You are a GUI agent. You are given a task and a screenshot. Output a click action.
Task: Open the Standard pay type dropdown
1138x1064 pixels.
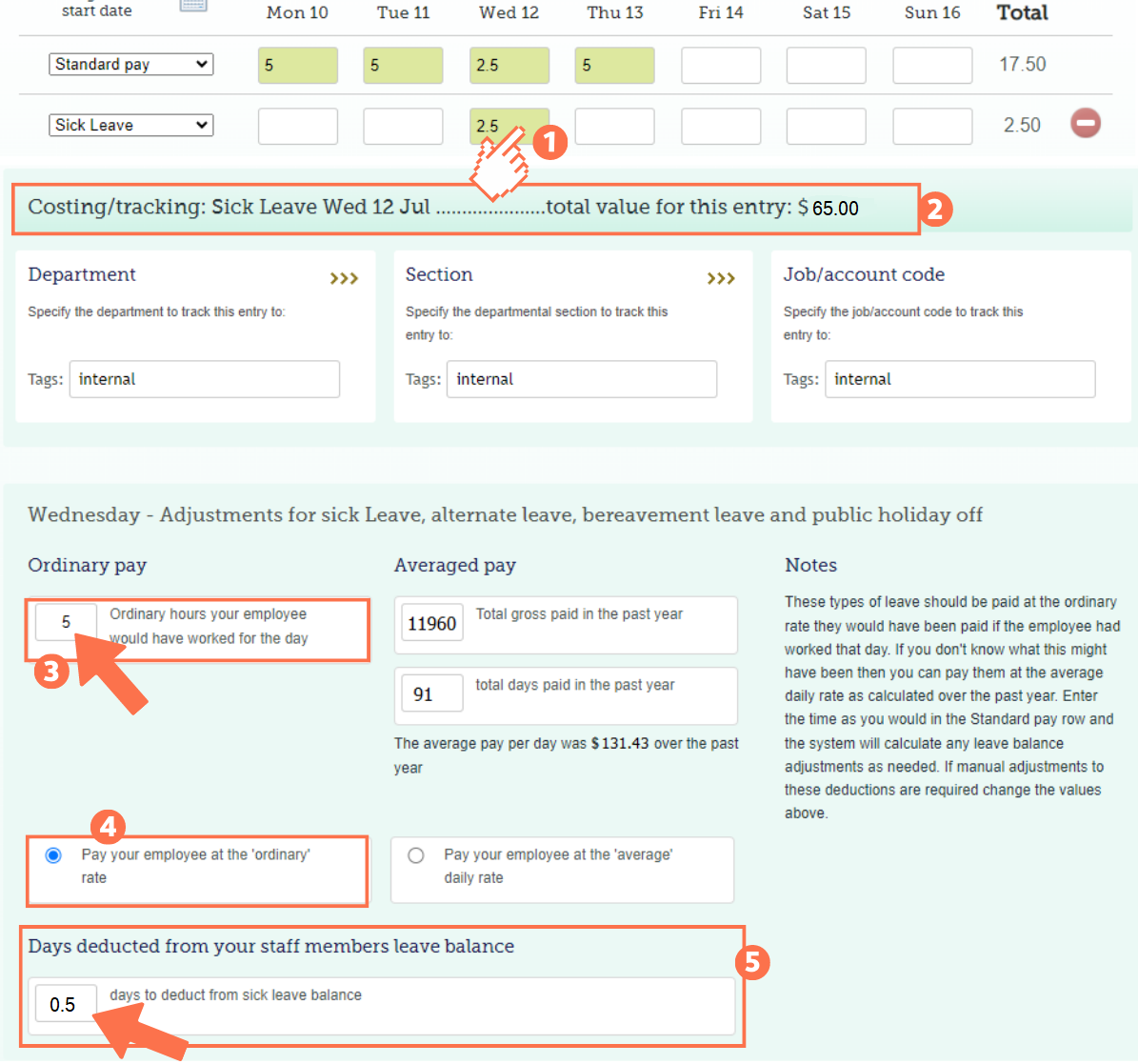point(130,64)
